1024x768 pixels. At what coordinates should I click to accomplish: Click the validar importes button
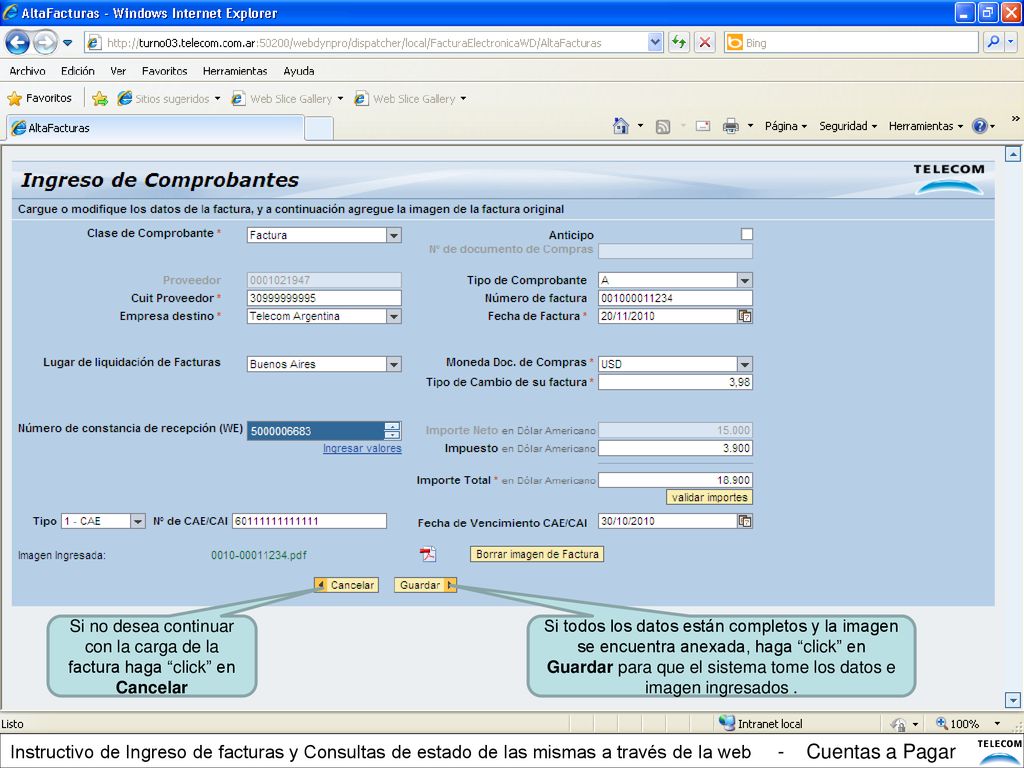click(x=709, y=498)
